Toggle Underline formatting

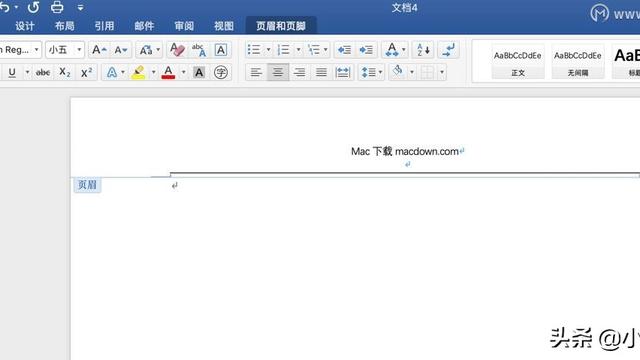pos(12,72)
